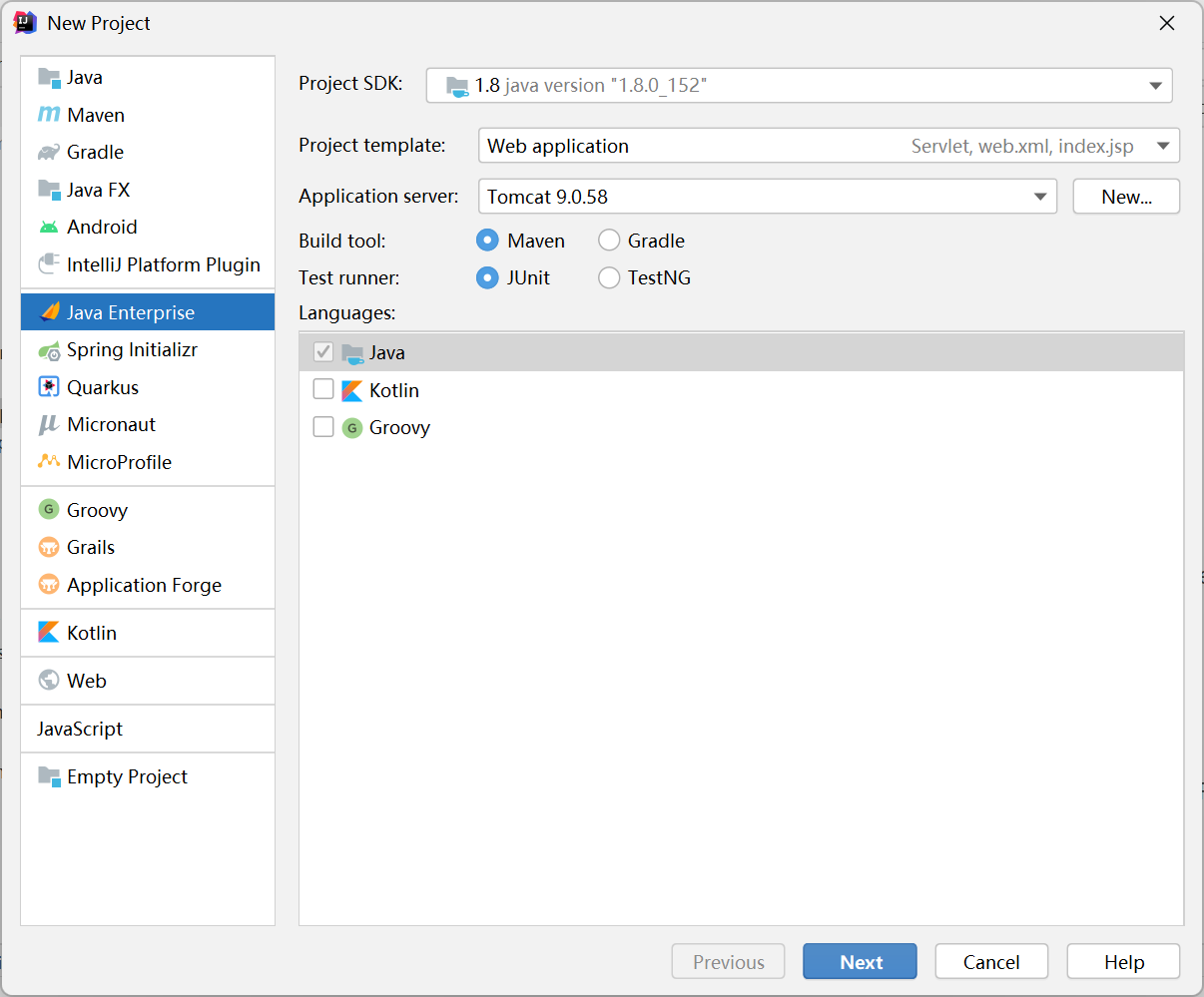Click the Gradle elephant icon

(49, 152)
